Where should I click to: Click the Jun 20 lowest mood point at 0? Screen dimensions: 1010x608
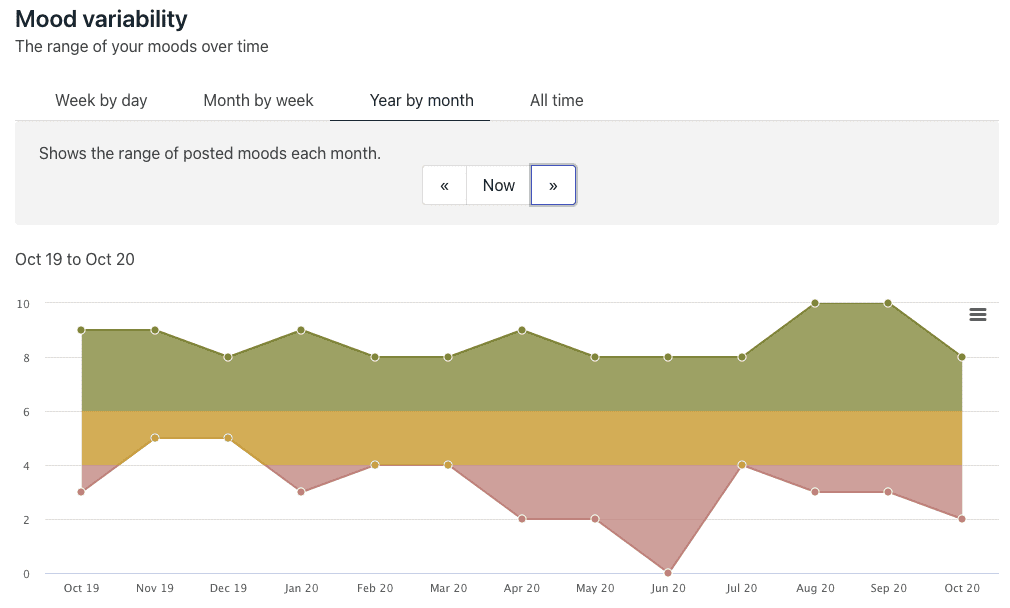[668, 573]
